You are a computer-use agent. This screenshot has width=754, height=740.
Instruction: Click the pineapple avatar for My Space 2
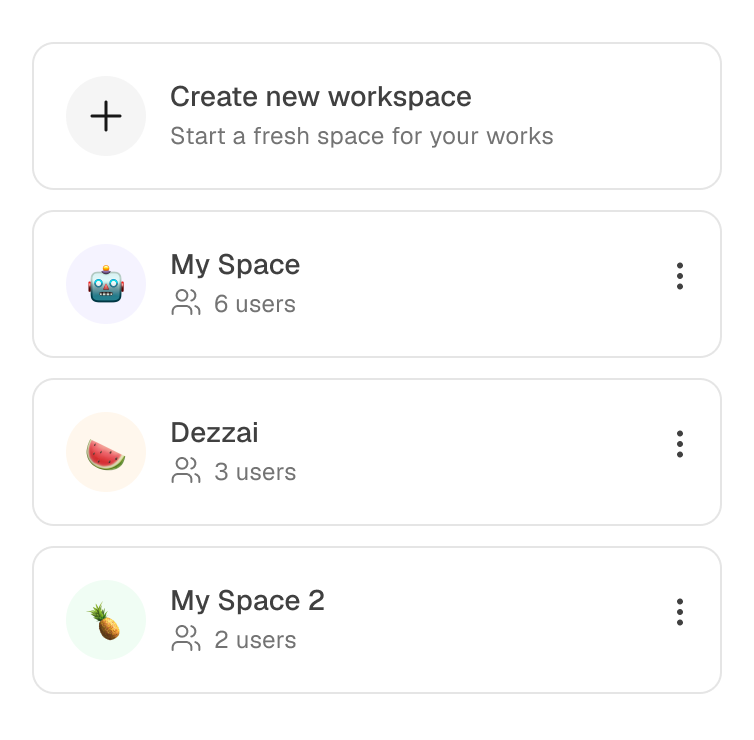pyautogui.click(x=106, y=620)
